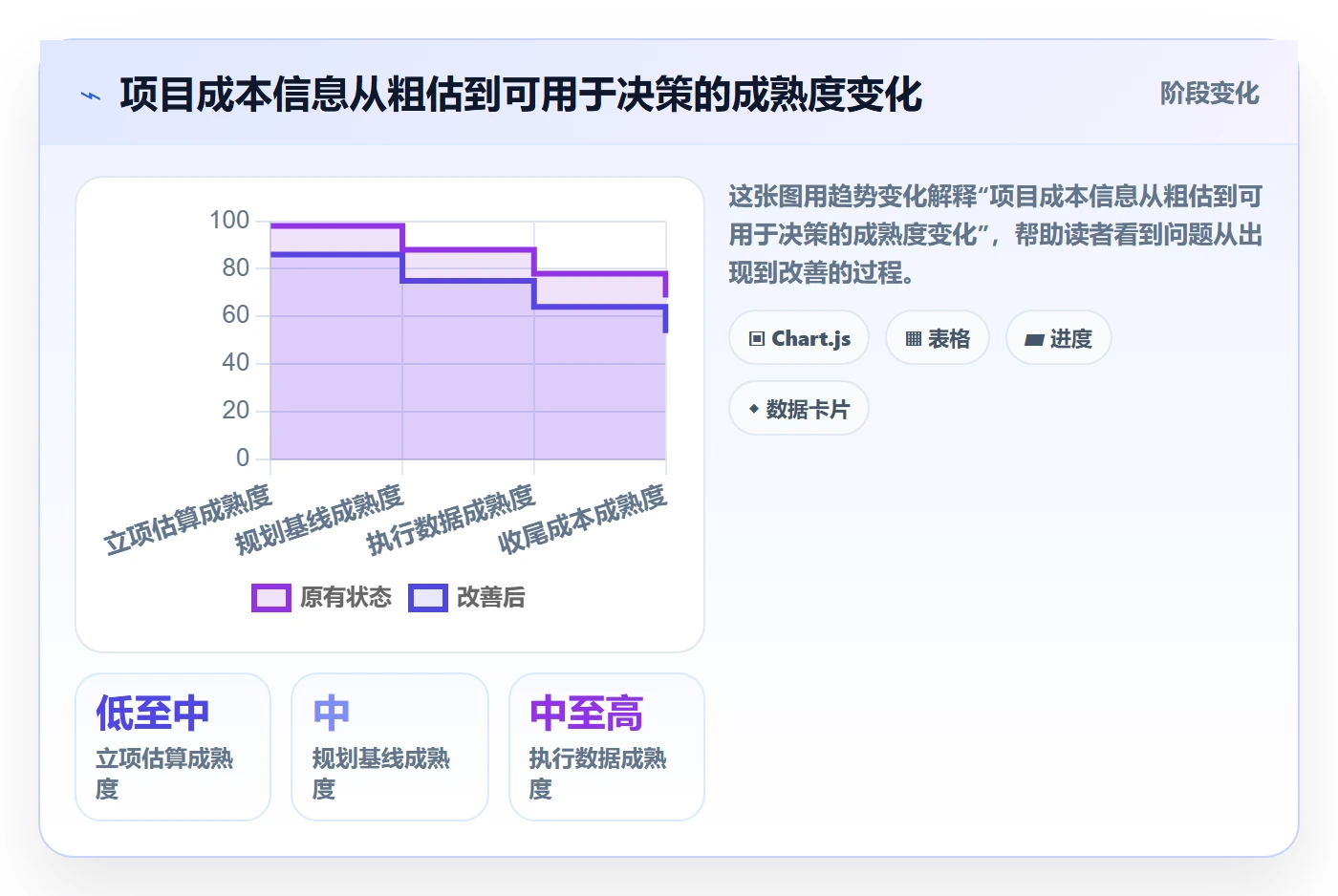The width and height of the screenshot is (1338, 896).
Task: Click the square icon in Chart.js chip
Action: 757,339
